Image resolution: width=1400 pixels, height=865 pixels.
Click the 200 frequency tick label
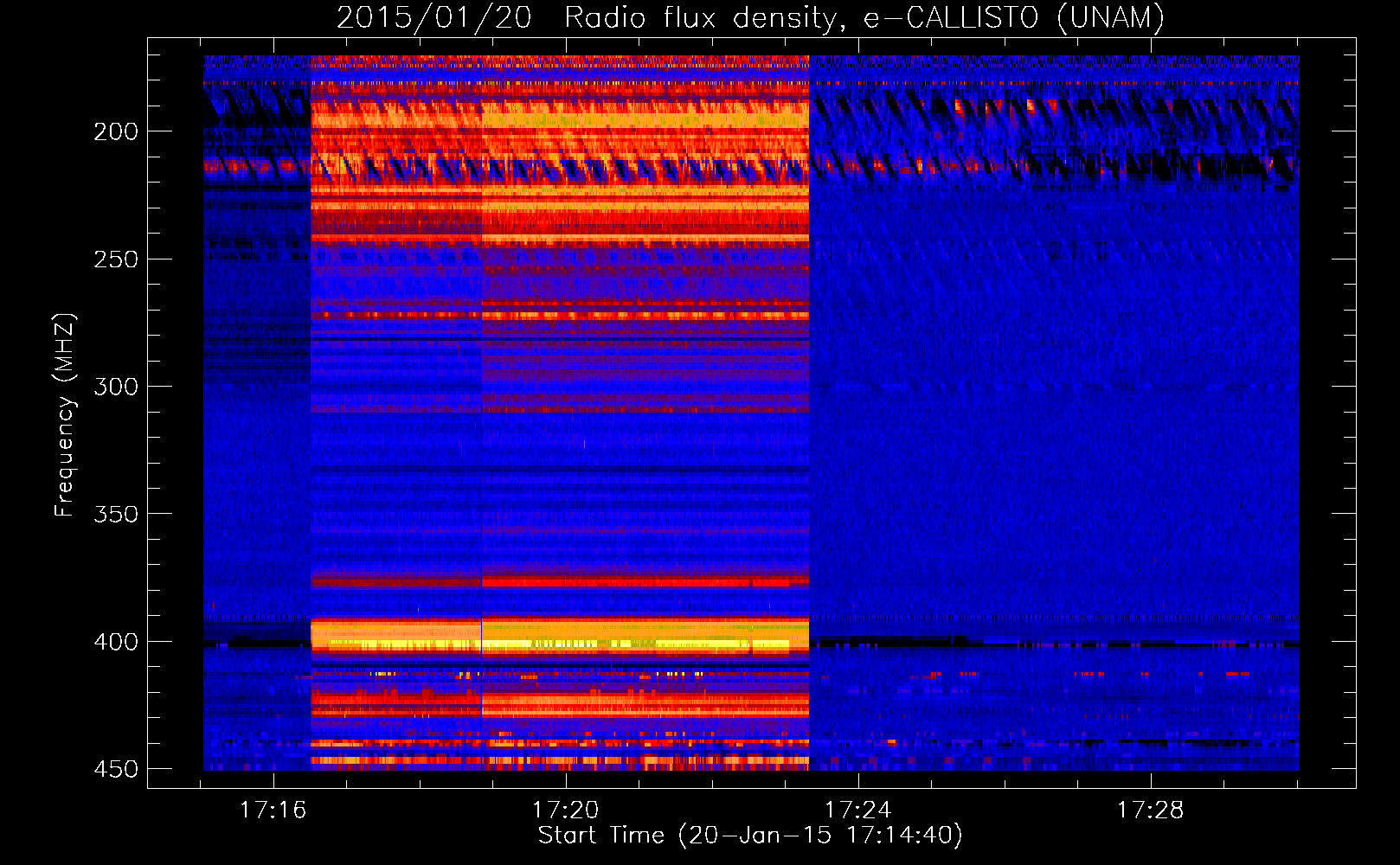click(x=116, y=131)
